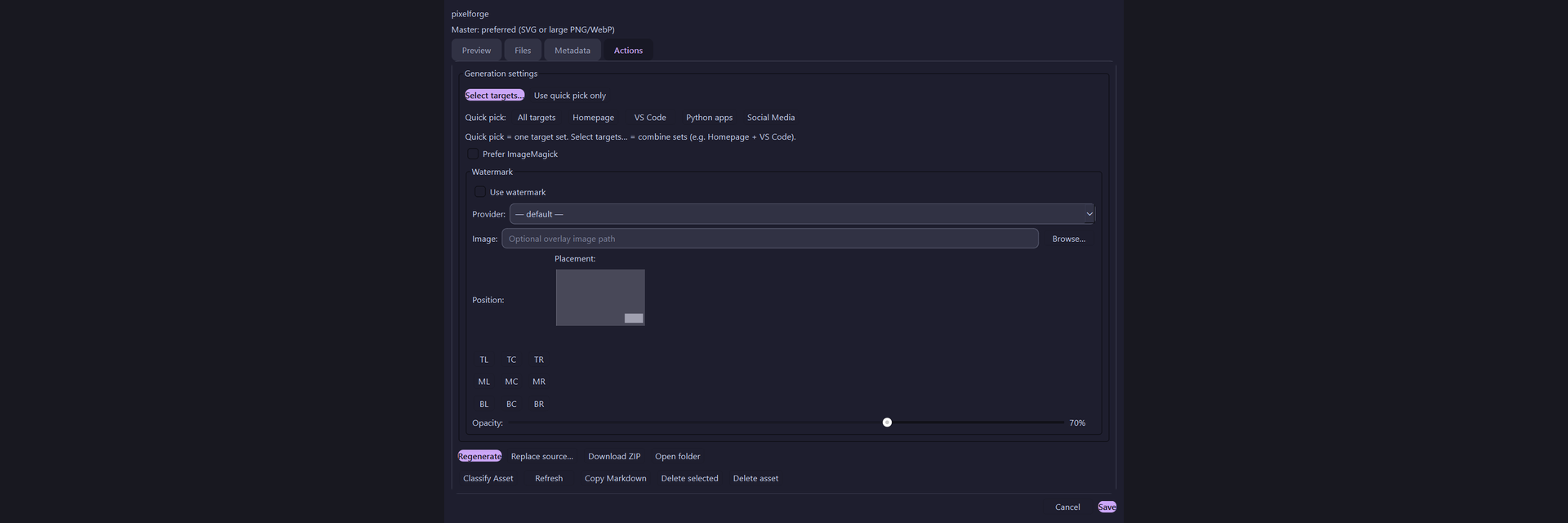
Task: Choose Use quick pick only
Action: coord(570,96)
